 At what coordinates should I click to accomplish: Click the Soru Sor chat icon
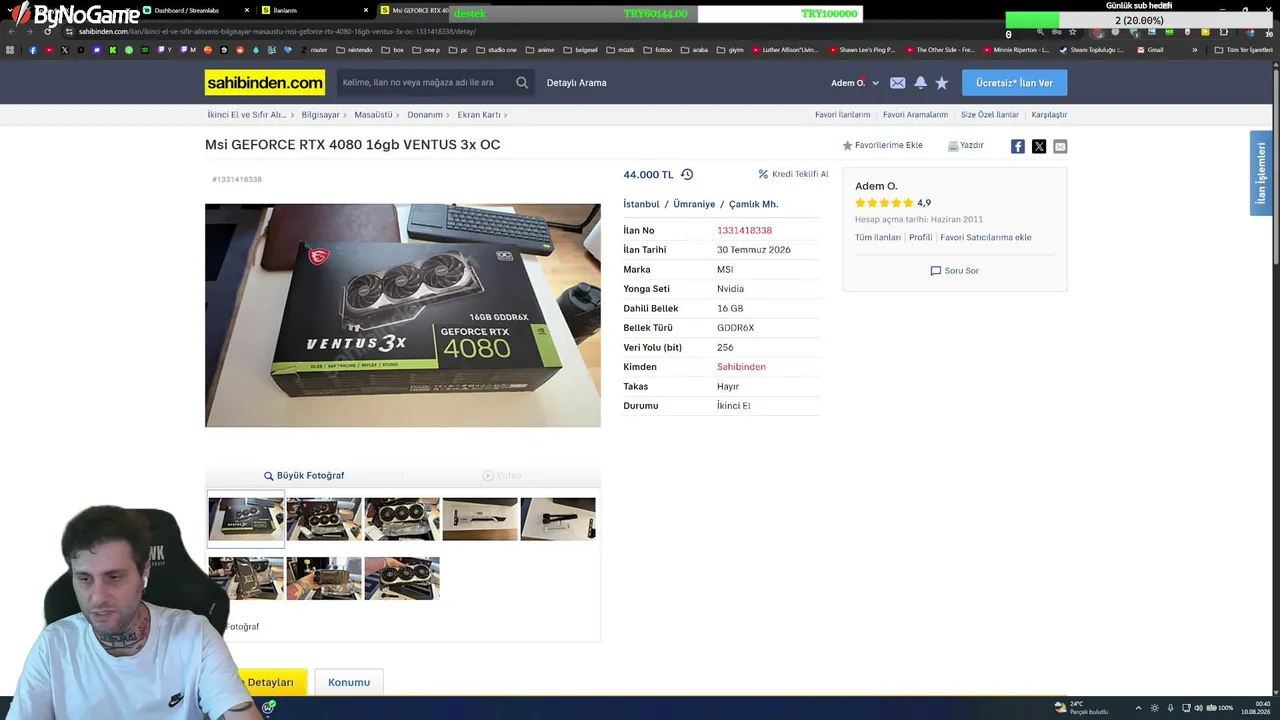click(936, 271)
